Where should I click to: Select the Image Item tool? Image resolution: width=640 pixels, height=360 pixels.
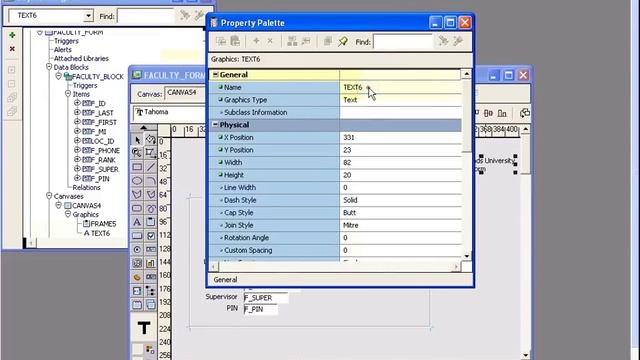click(x=137, y=263)
